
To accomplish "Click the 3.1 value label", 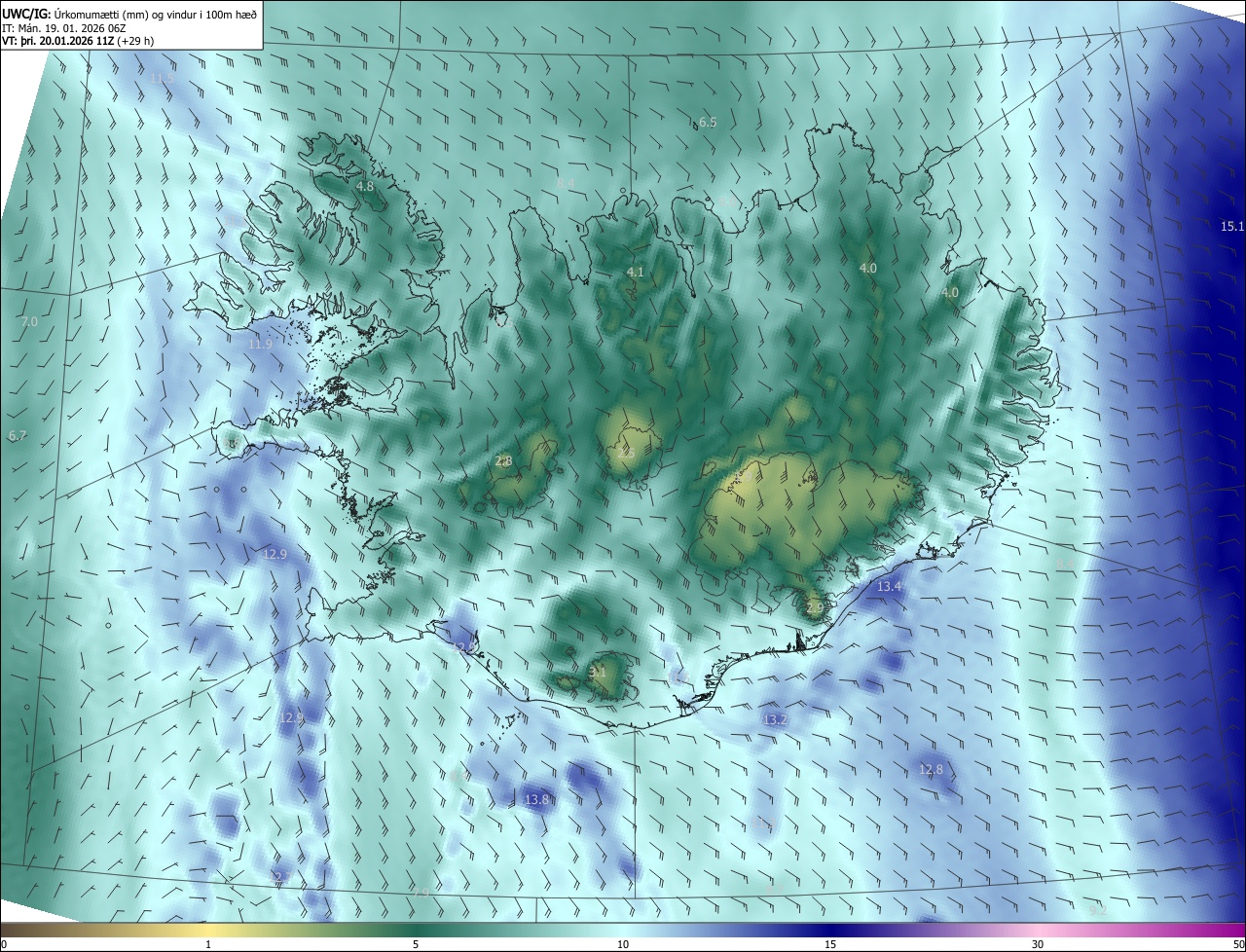I will coord(598,673).
